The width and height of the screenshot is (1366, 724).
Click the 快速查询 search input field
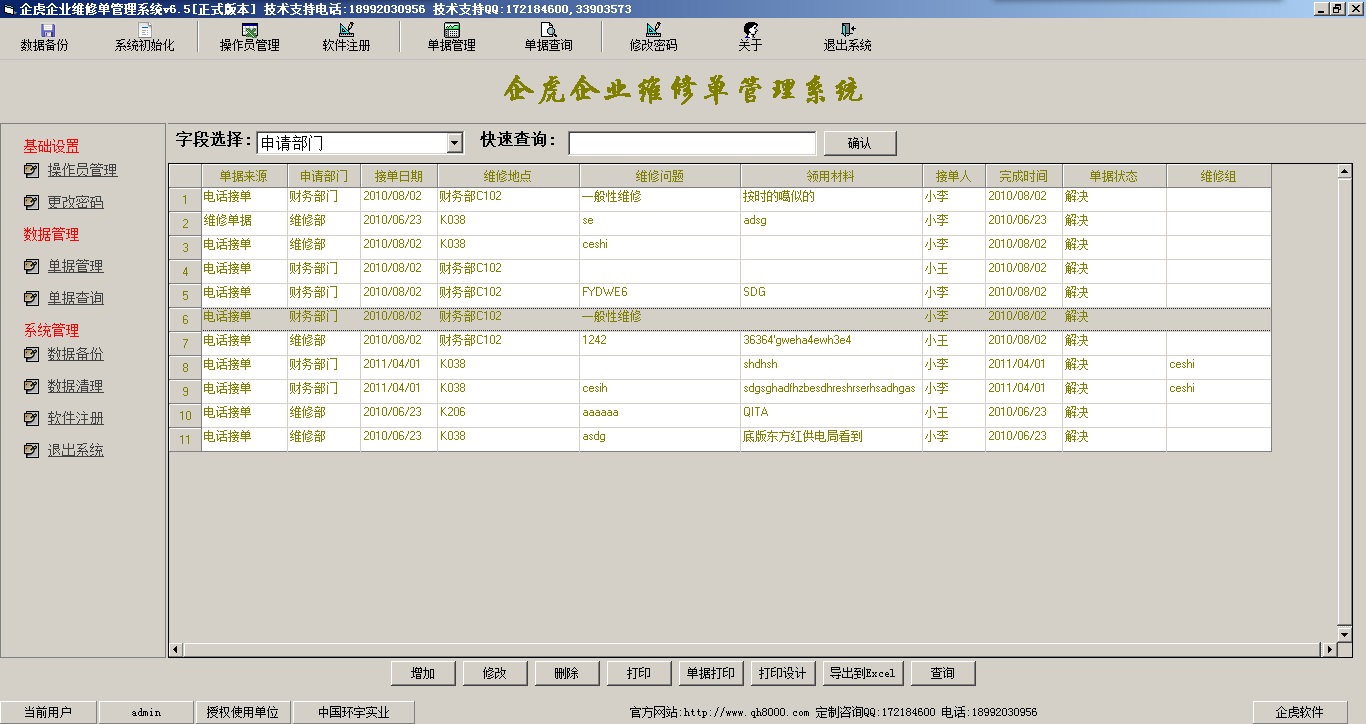coord(692,143)
